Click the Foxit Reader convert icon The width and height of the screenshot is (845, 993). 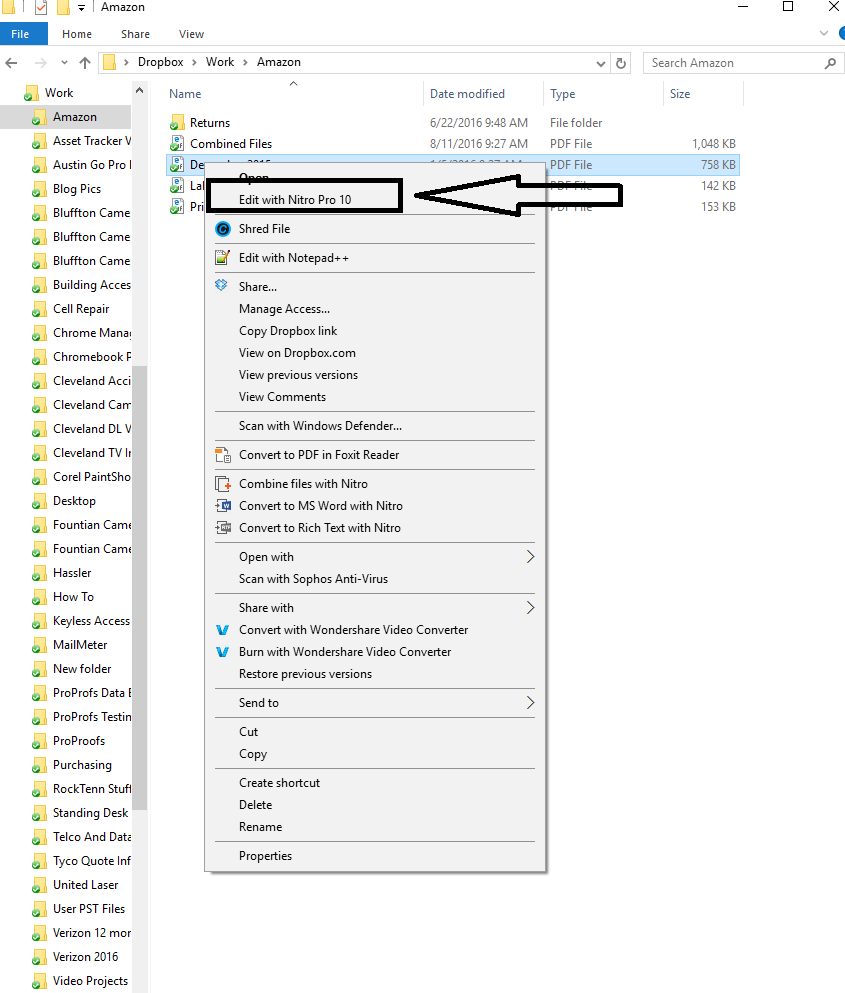click(223, 455)
